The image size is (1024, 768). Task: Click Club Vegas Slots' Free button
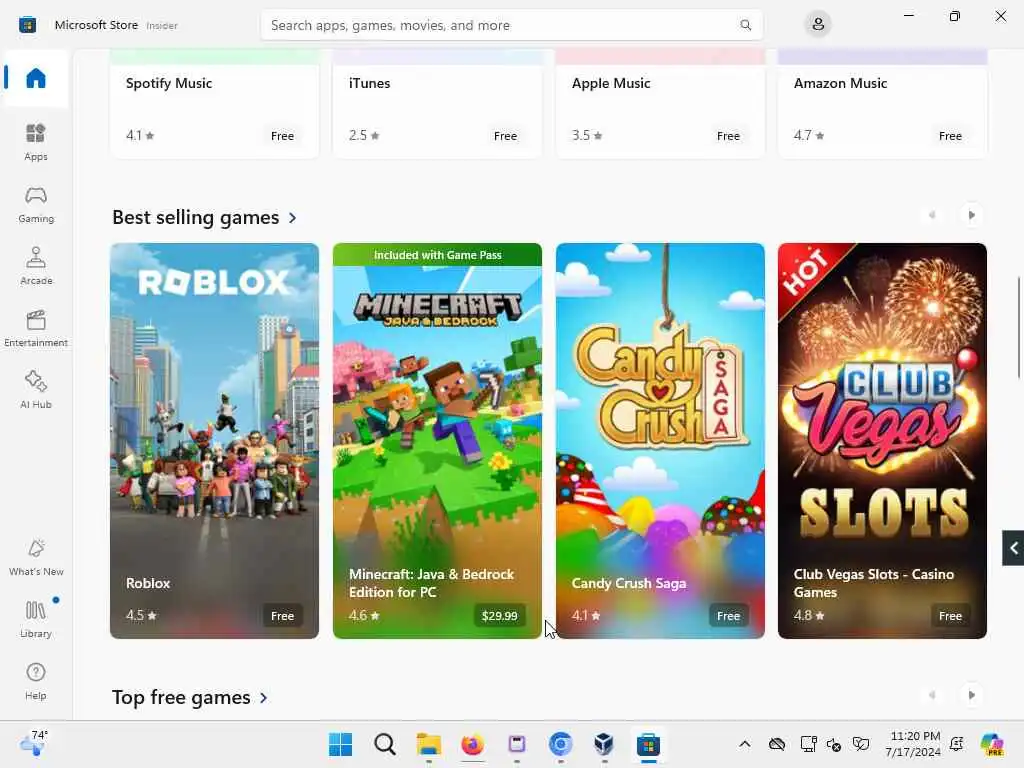click(x=950, y=616)
